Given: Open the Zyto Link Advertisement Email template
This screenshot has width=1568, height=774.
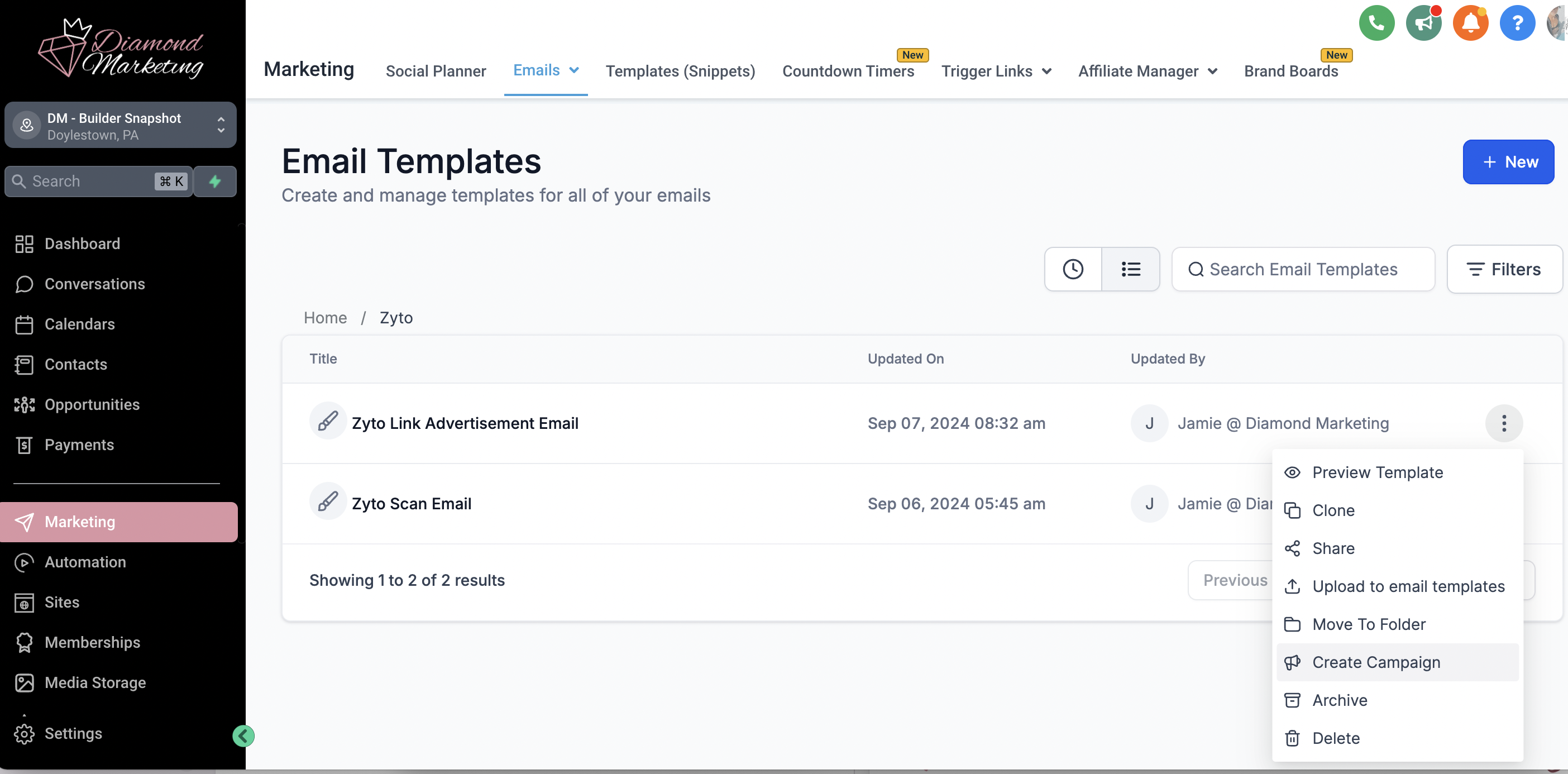Looking at the screenshot, I should click(465, 423).
